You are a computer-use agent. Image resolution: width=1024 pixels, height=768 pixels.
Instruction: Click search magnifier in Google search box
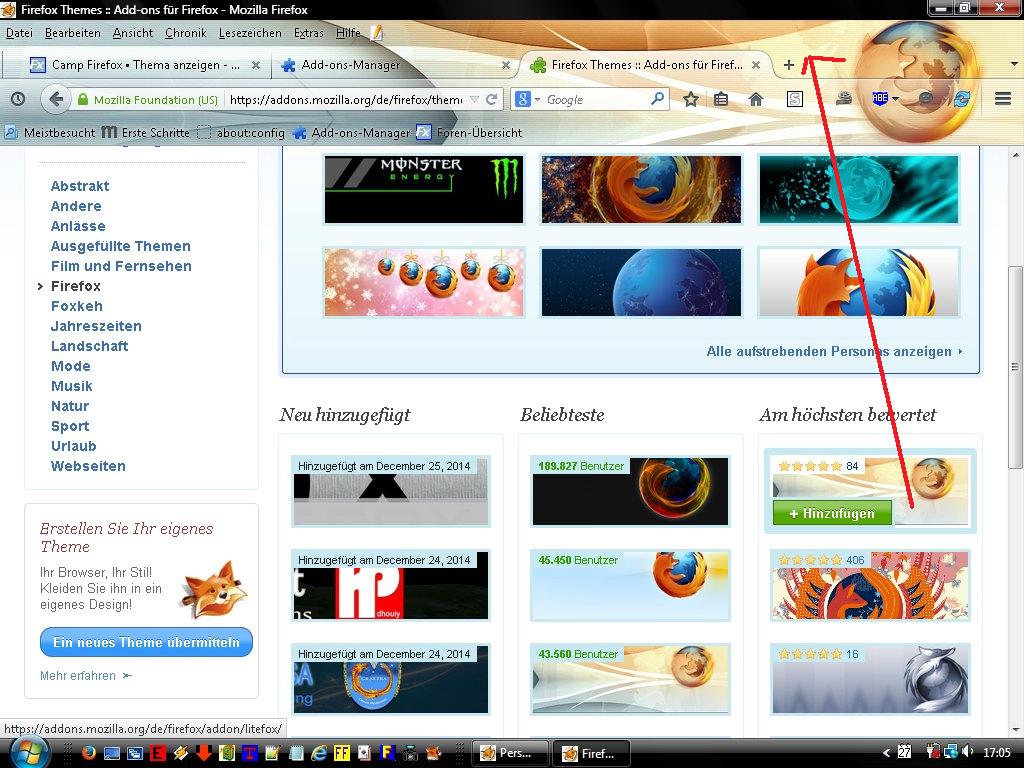(x=658, y=99)
